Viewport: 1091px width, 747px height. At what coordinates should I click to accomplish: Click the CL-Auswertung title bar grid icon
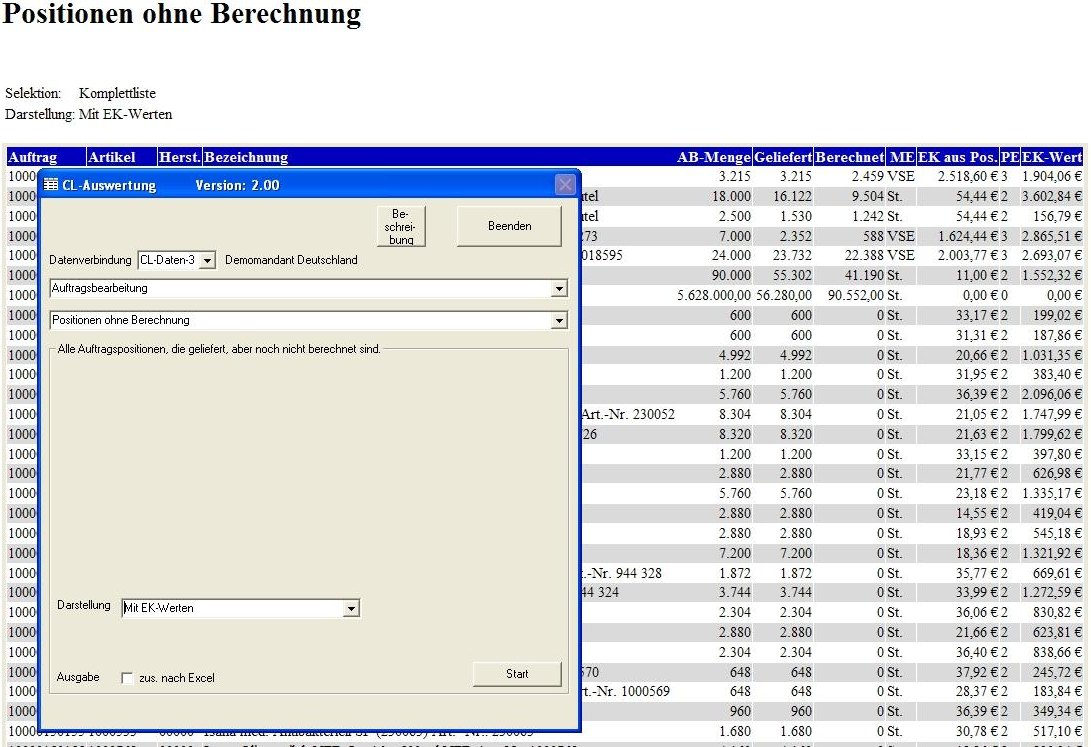coord(51,185)
